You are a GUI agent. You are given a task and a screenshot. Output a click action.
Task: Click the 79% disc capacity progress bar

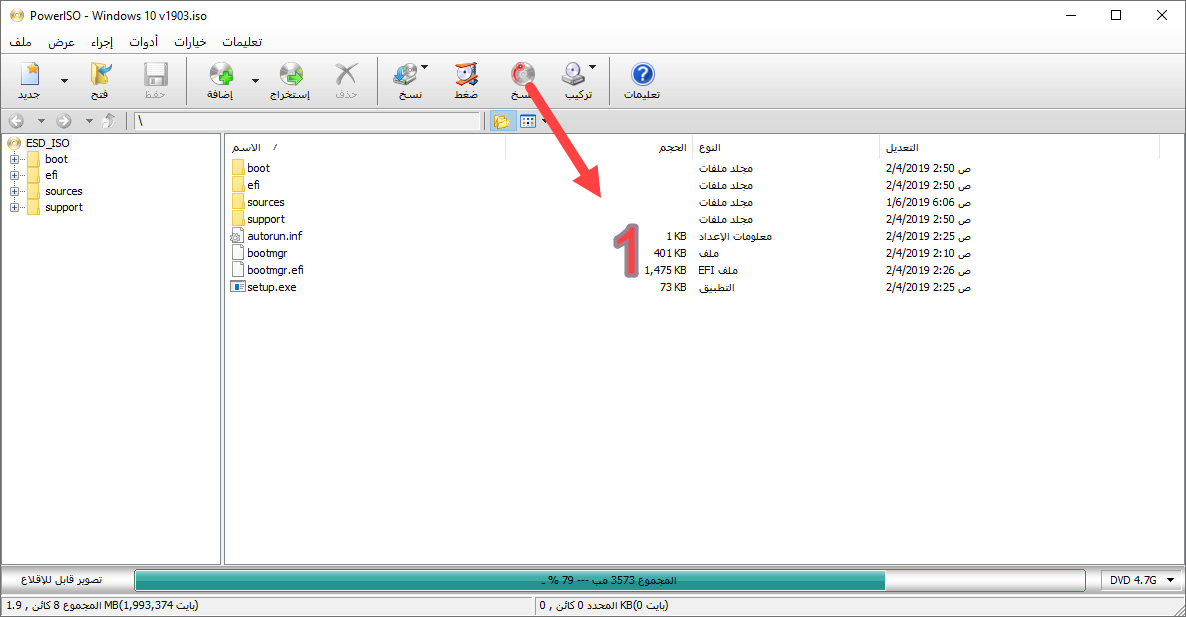tap(610, 580)
